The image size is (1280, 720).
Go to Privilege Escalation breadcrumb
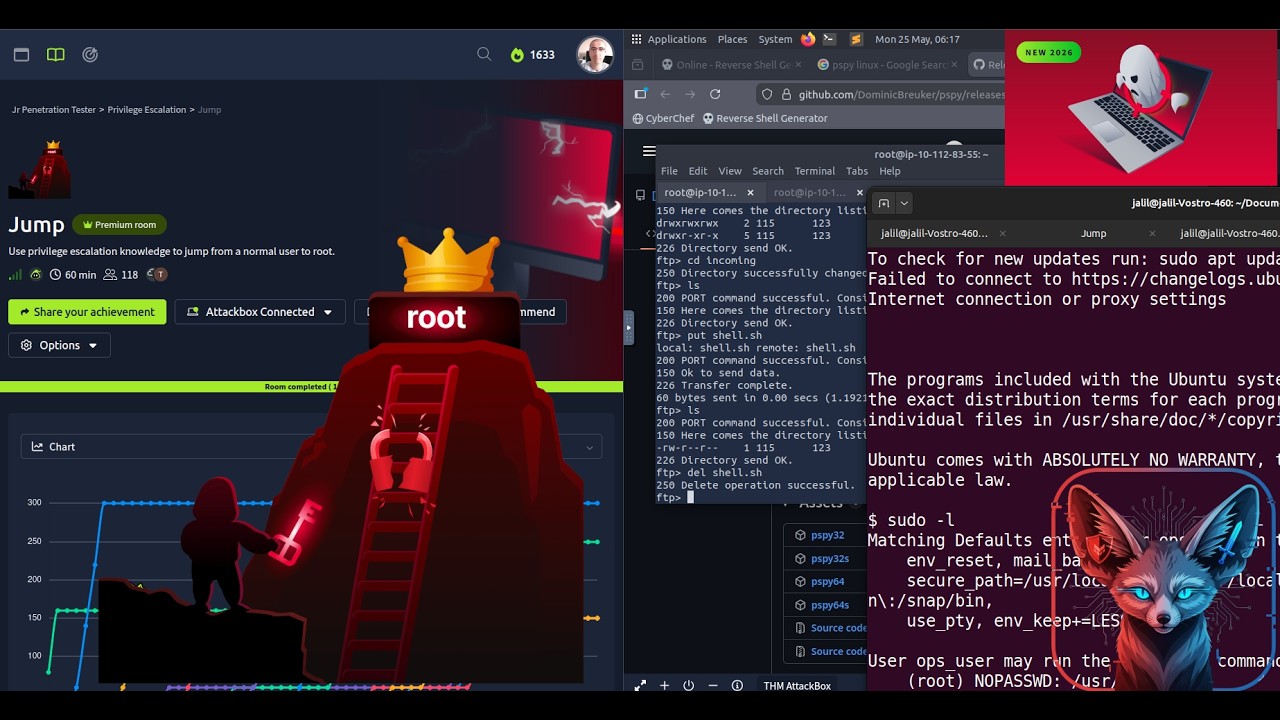point(147,109)
